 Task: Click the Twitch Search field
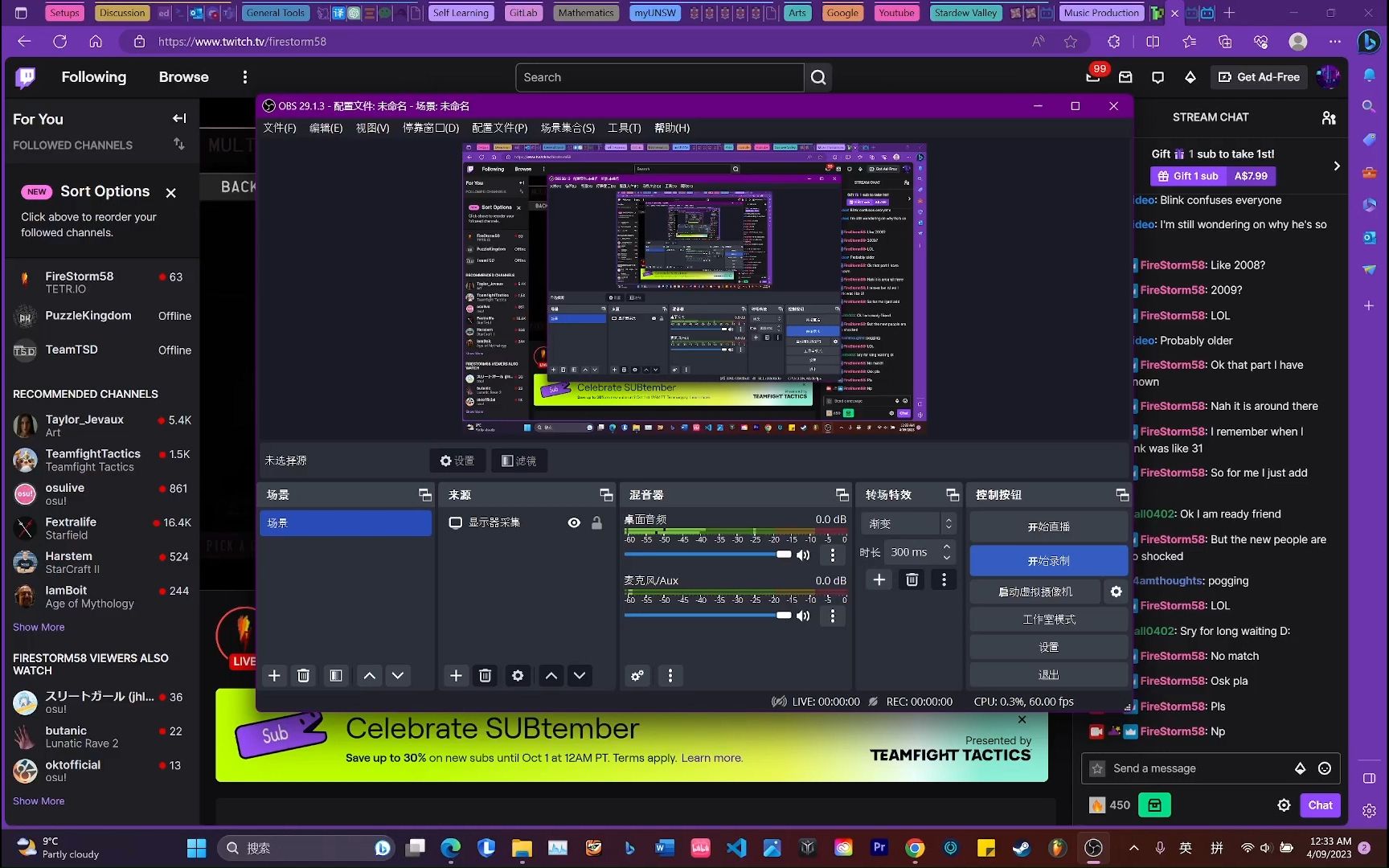(x=659, y=77)
